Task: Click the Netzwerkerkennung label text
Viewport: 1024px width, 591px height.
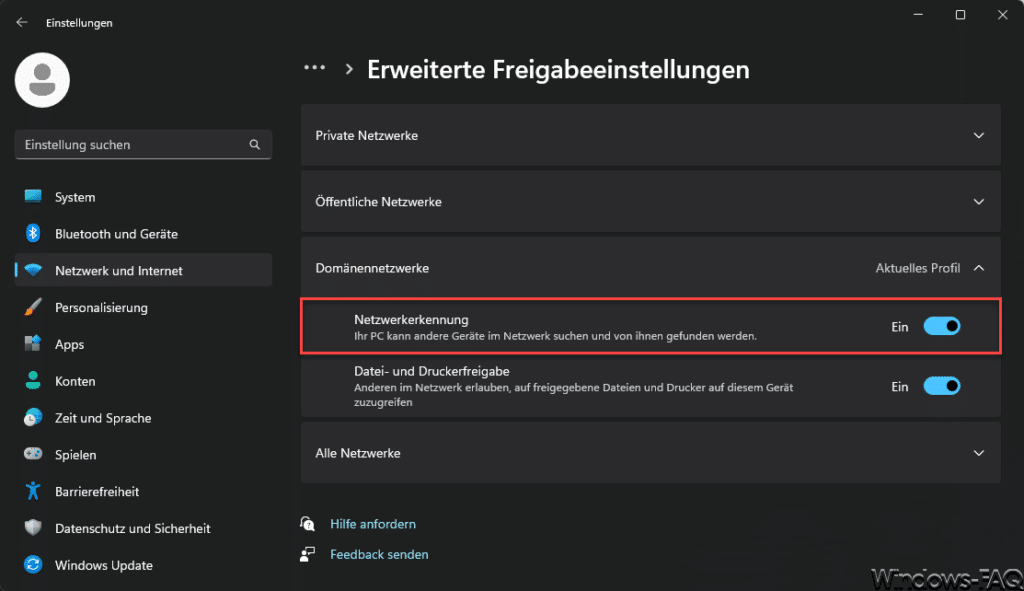Action: [x=411, y=319]
